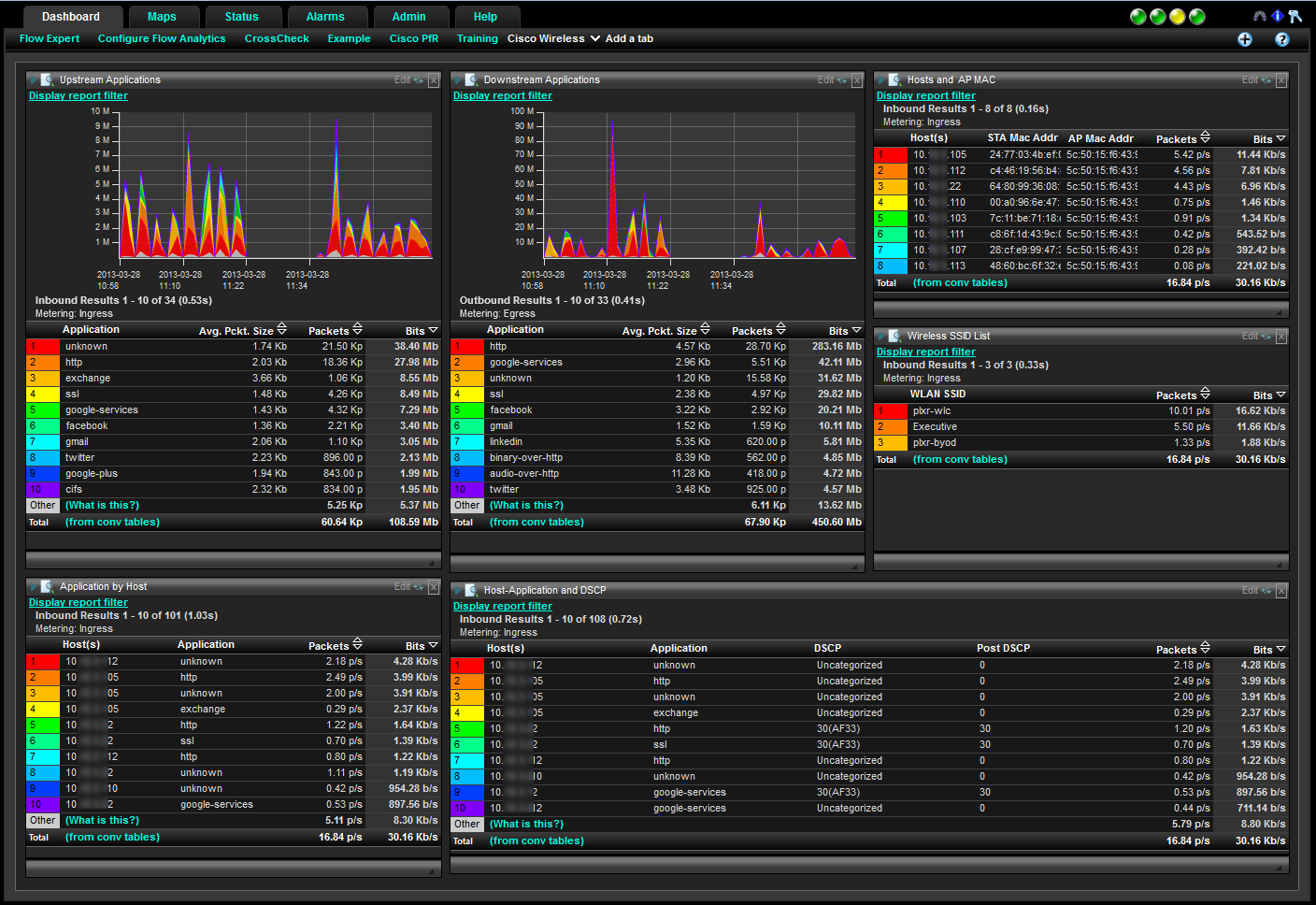Click refresh arrows in Downstream Applications header
This screenshot has height=905, width=1316.
841,80
